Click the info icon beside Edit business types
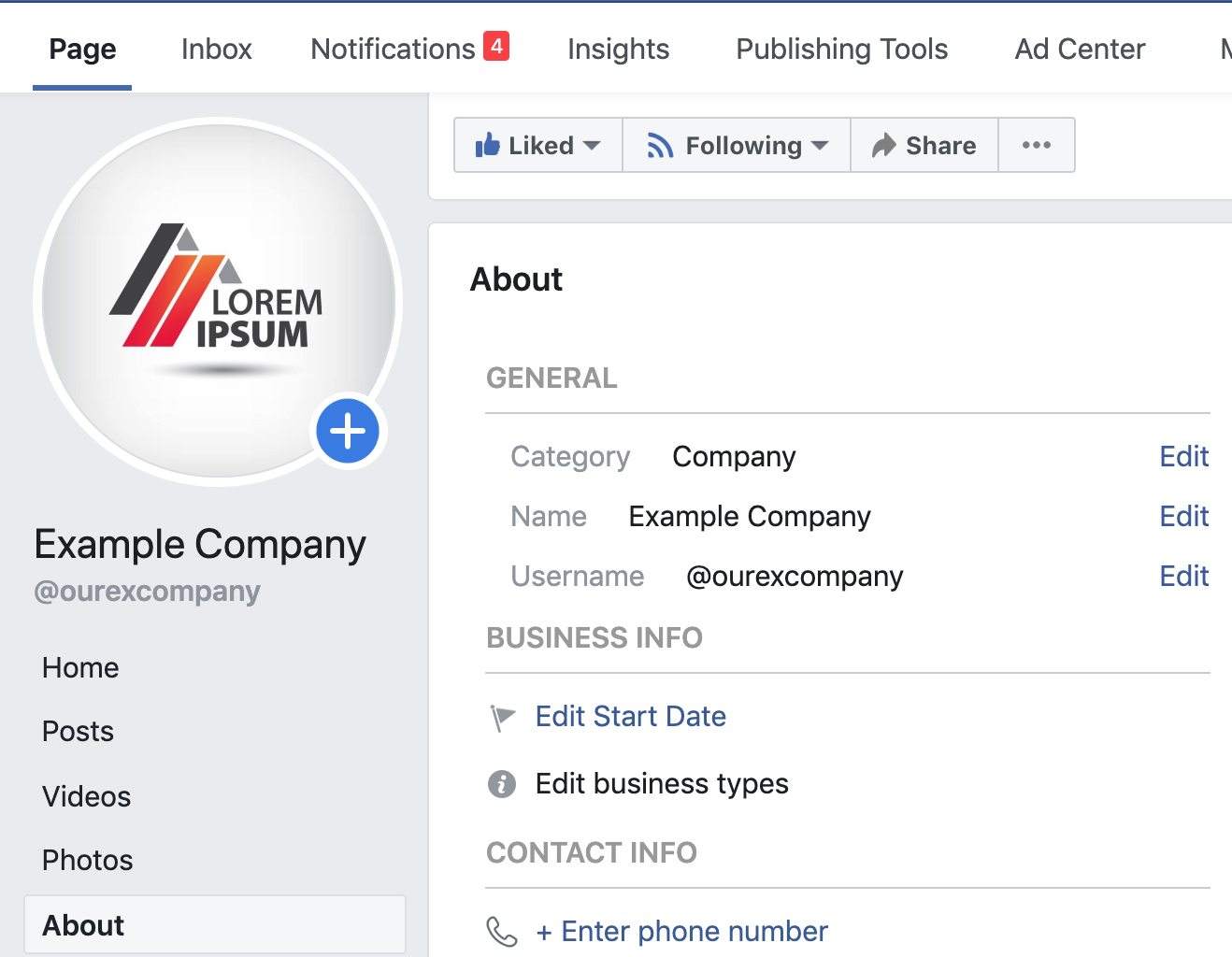 (502, 784)
